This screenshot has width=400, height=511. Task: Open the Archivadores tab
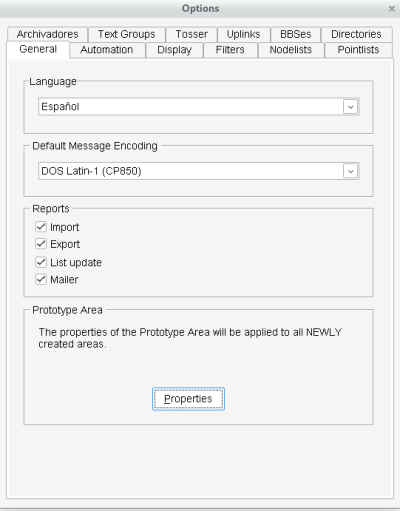point(47,34)
